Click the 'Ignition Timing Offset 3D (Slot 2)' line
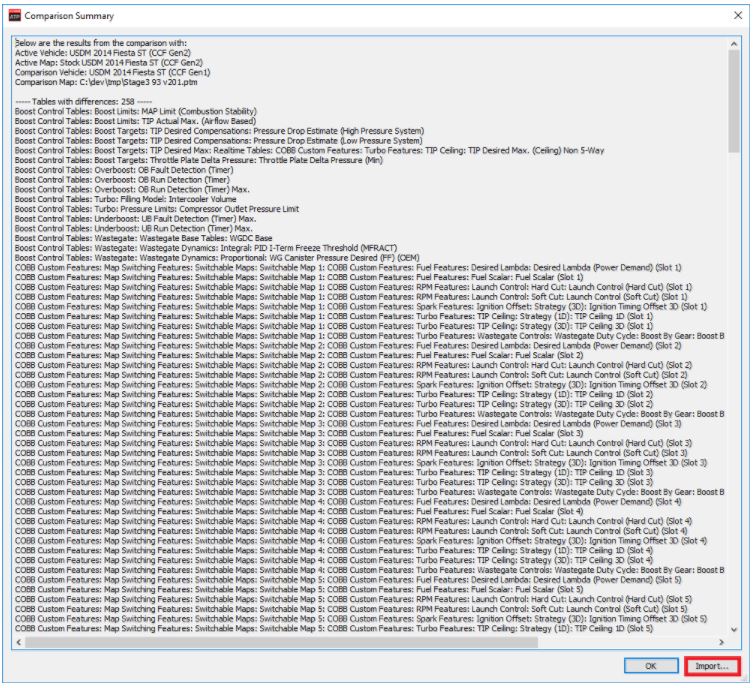Viewport: 754px width, 688px height. (x=361, y=385)
